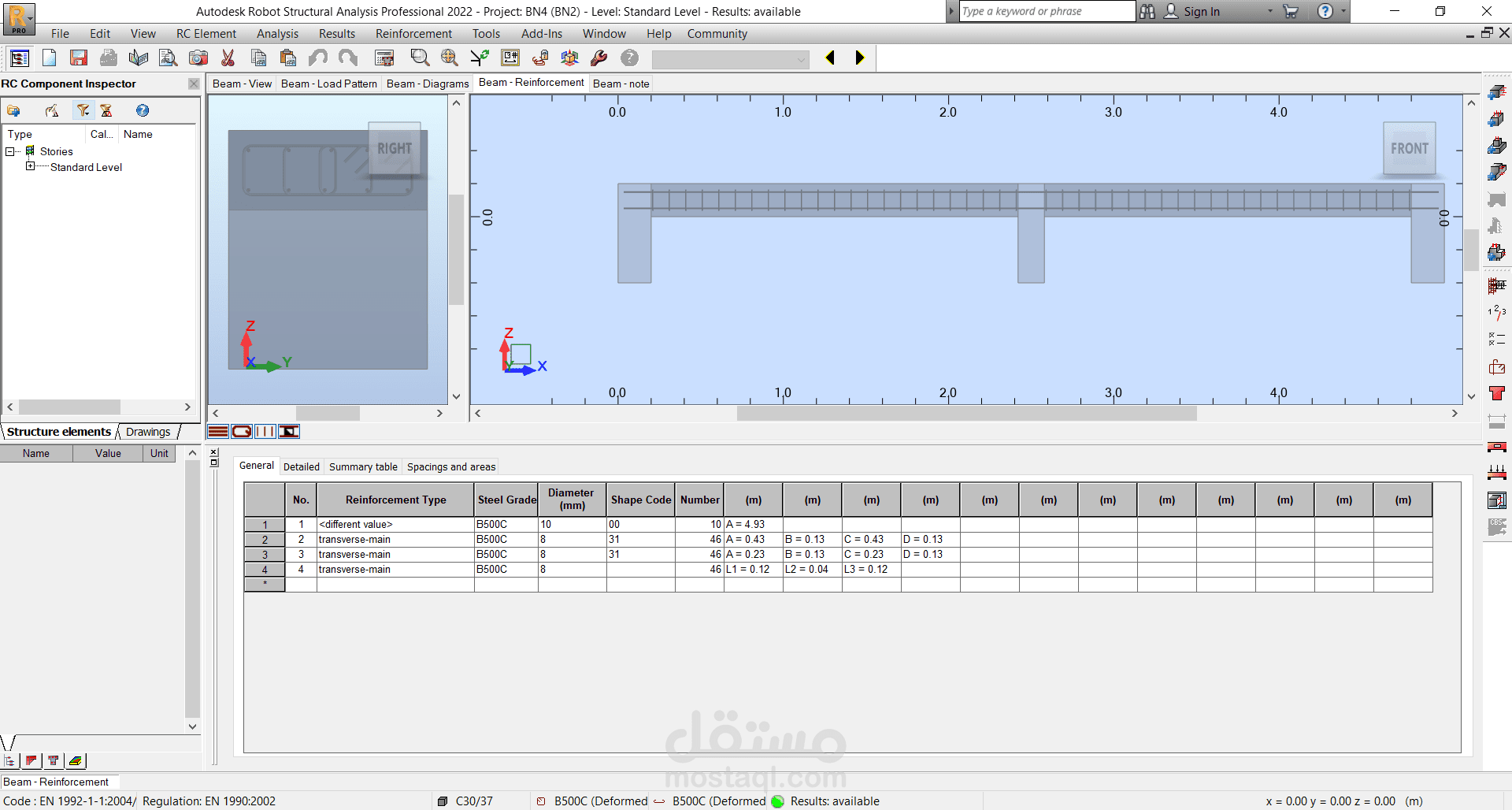The image size is (1512, 810).
Task: Click the inspector tree horizontal scrollbar thumb
Action: click(69, 407)
